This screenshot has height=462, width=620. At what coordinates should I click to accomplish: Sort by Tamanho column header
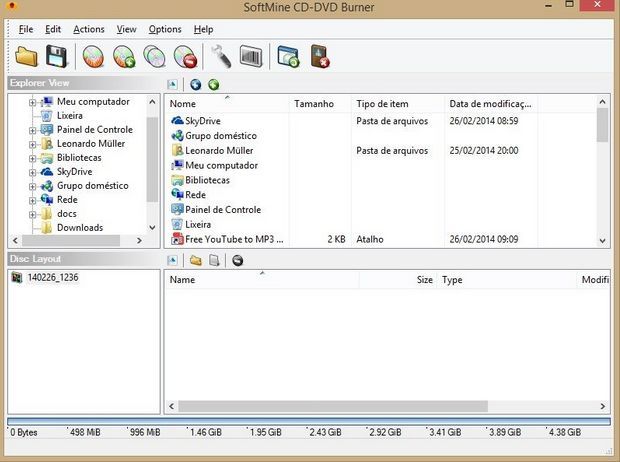tap(320, 104)
